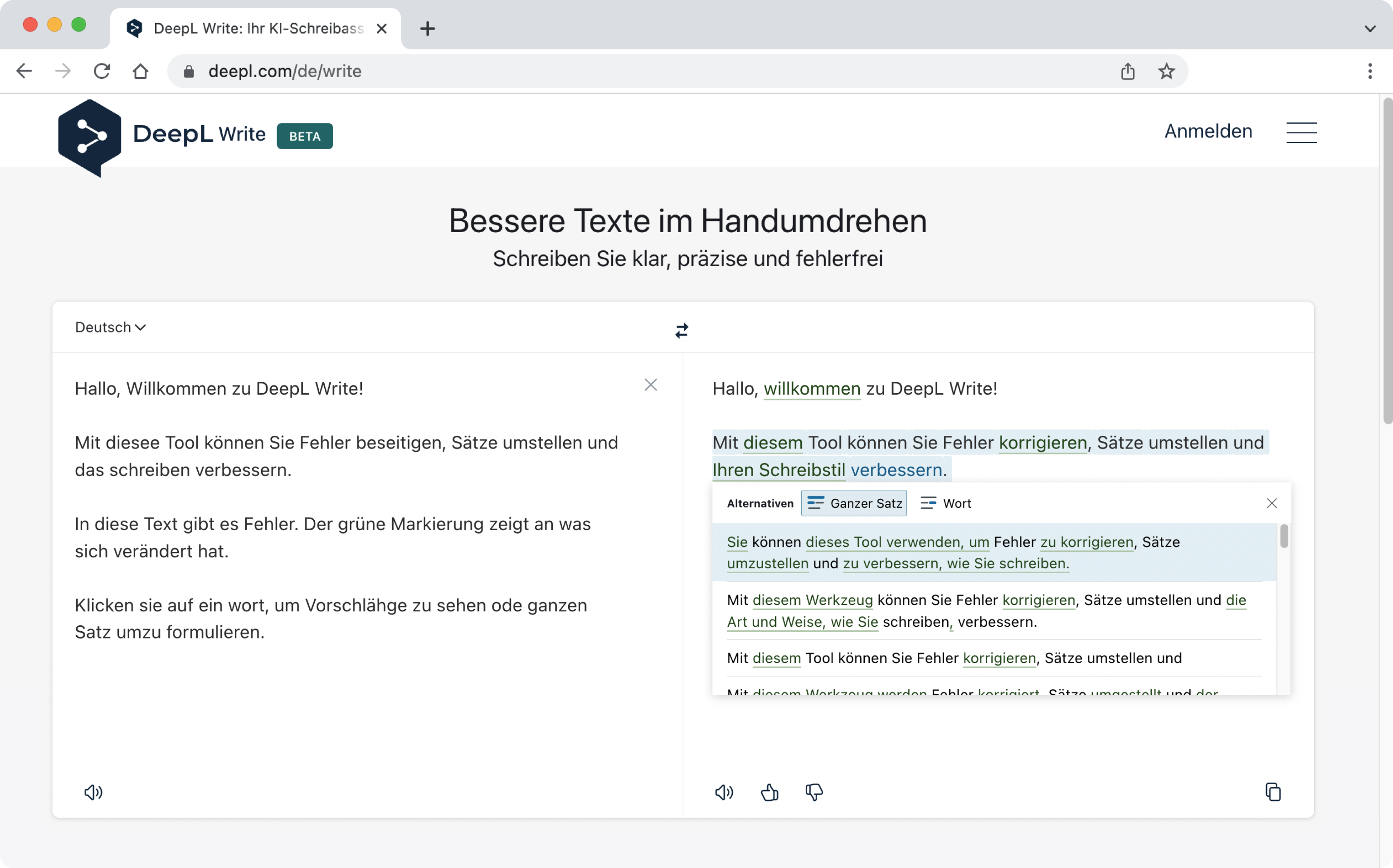Image resolution: width=1393 pixels, height=868 pixels.
Task: Choose alternative "Mit diesem Werkzeug können Sie"
Action: click(x=994, y=611)
